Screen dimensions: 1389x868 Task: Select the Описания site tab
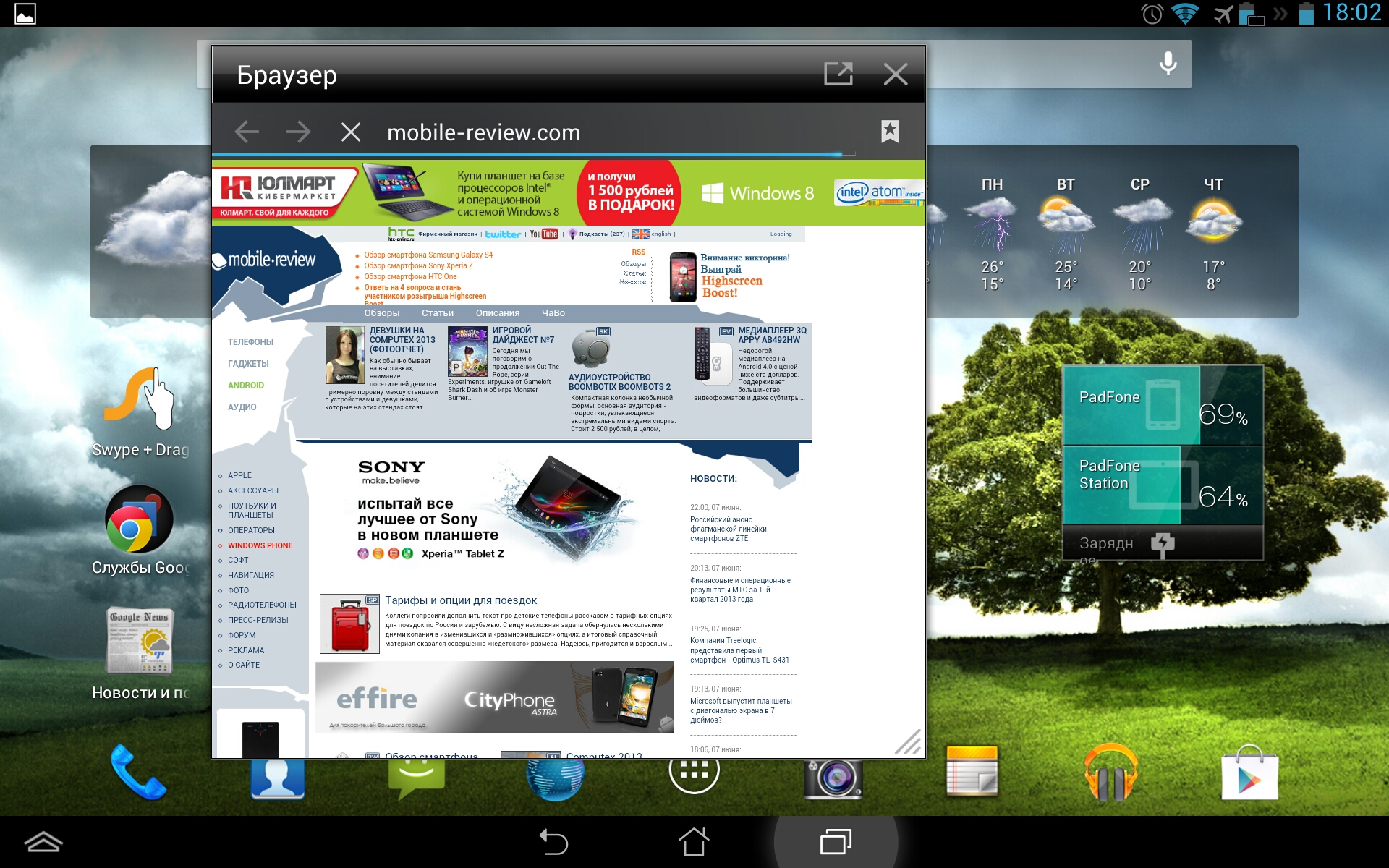[x=498, y=313]
